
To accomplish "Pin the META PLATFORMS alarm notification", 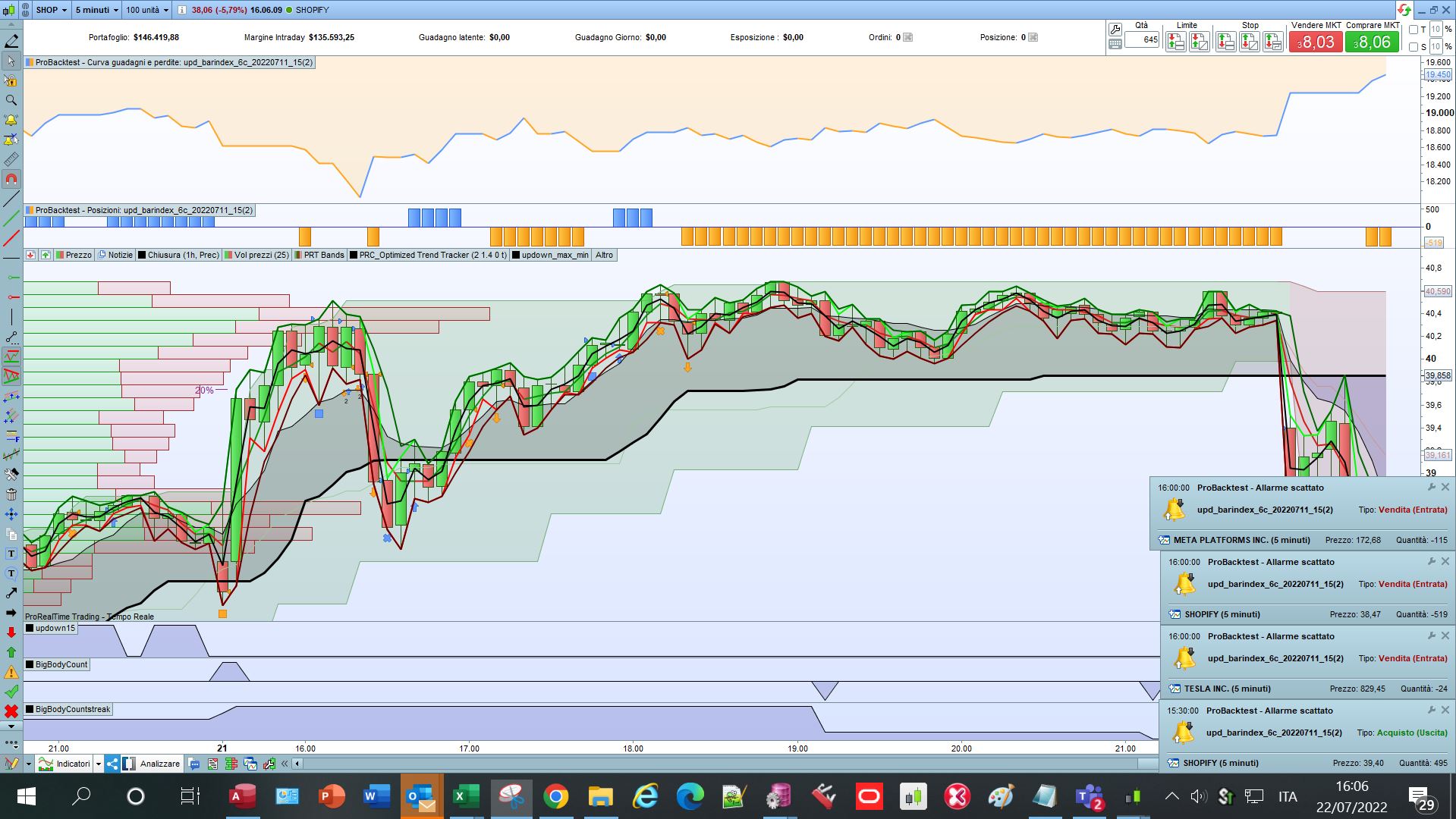I will (1432, 488).
